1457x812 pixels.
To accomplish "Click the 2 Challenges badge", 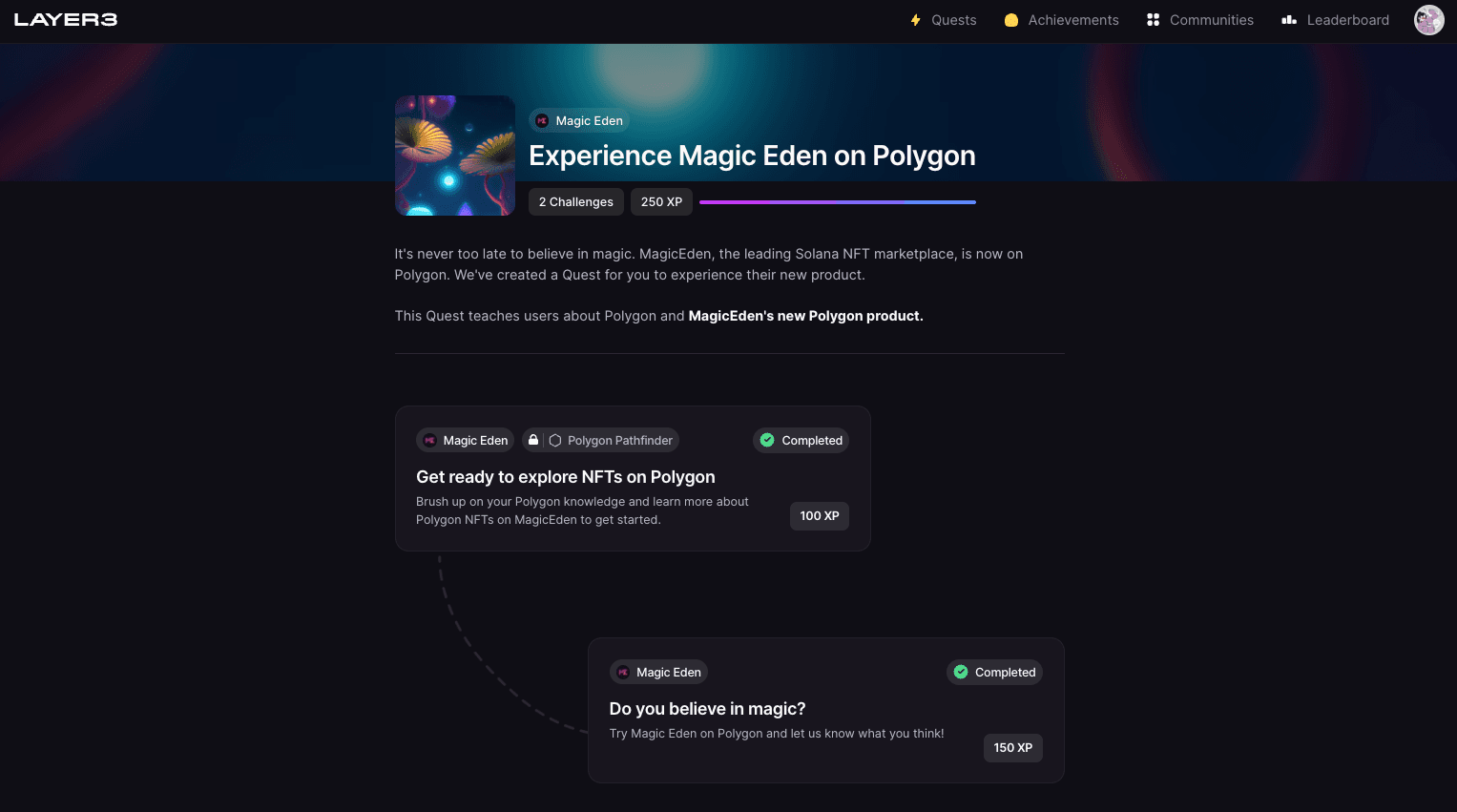I will [x=576, y=202].
